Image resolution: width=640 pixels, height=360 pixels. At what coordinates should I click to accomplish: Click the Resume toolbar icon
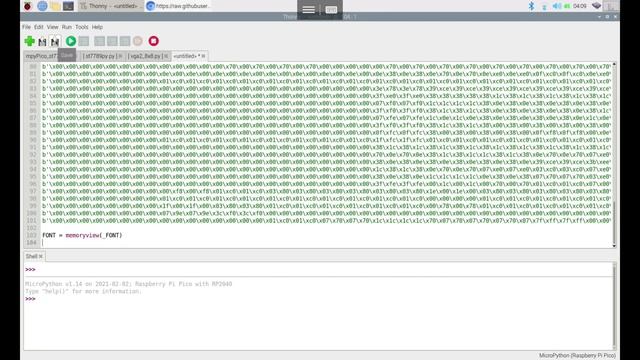[x=138, y=41]
